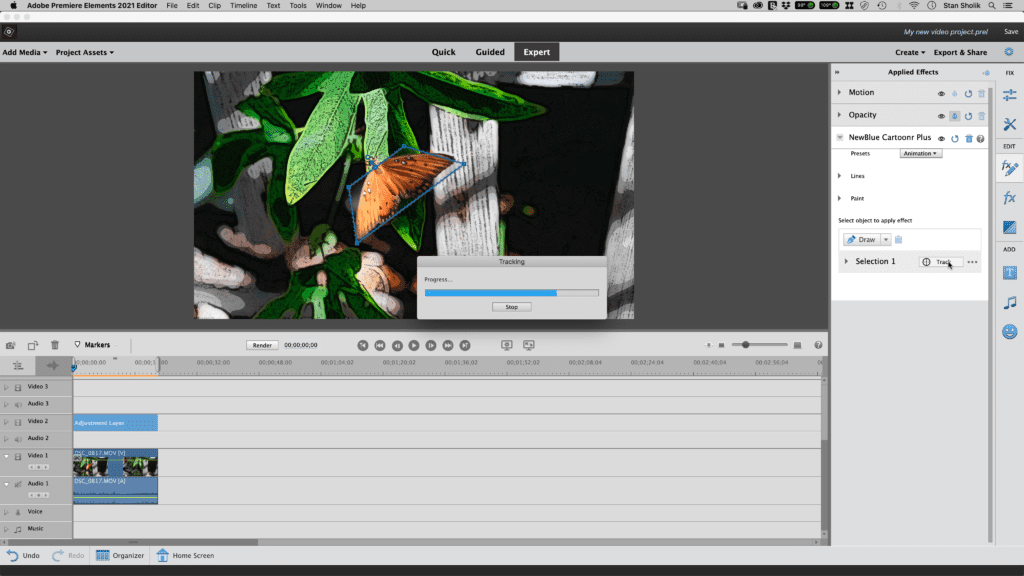Open Export & Share
Screen dimensions: 1024x576
[x=960, y=52]
